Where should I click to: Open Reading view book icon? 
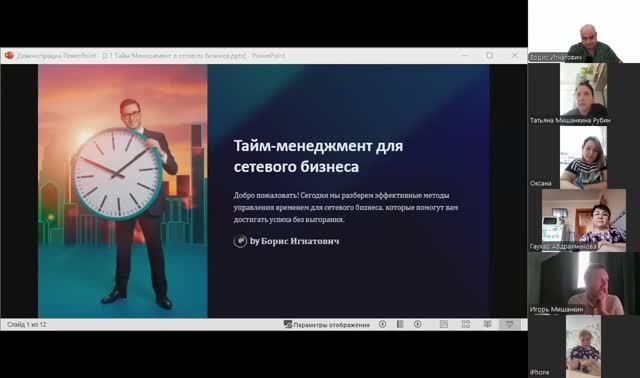(487, 324)
